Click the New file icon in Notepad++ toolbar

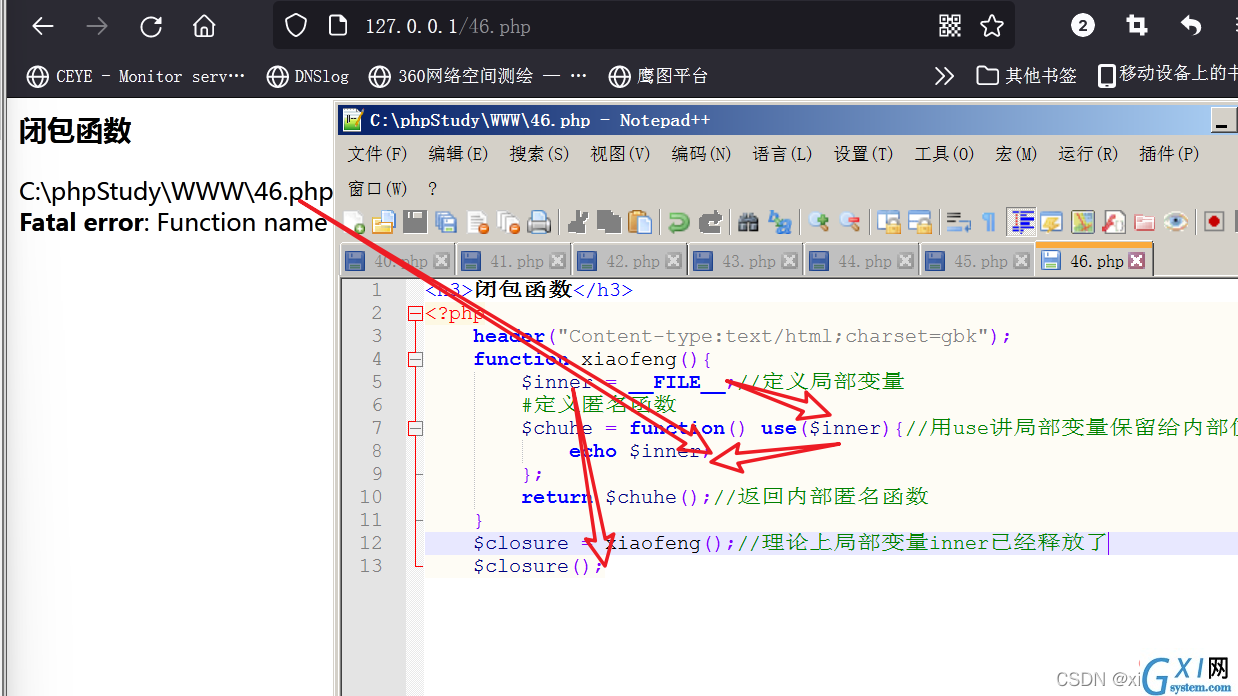[354, 222]
